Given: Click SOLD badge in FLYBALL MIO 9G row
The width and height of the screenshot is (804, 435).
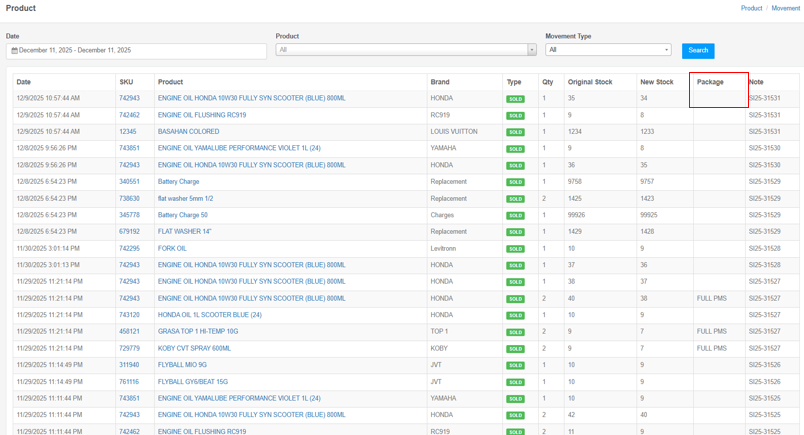Looking at the screenshot, I should (x=515, y=365).
